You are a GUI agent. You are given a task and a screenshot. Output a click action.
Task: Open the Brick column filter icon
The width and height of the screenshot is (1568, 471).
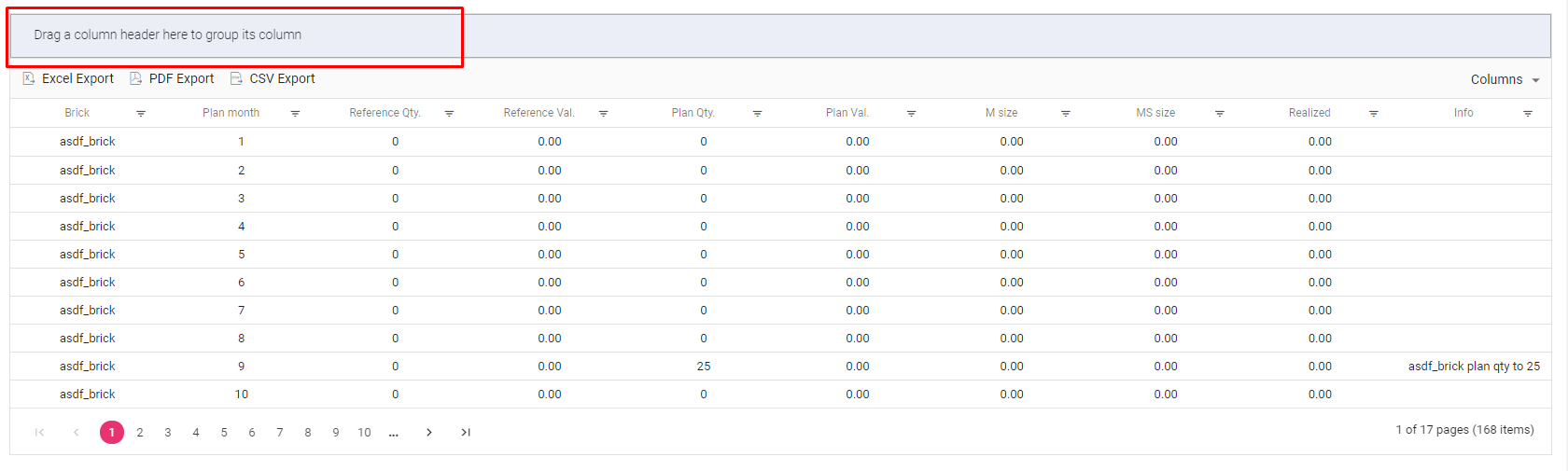pyautogui.click(x=141, y=114)
